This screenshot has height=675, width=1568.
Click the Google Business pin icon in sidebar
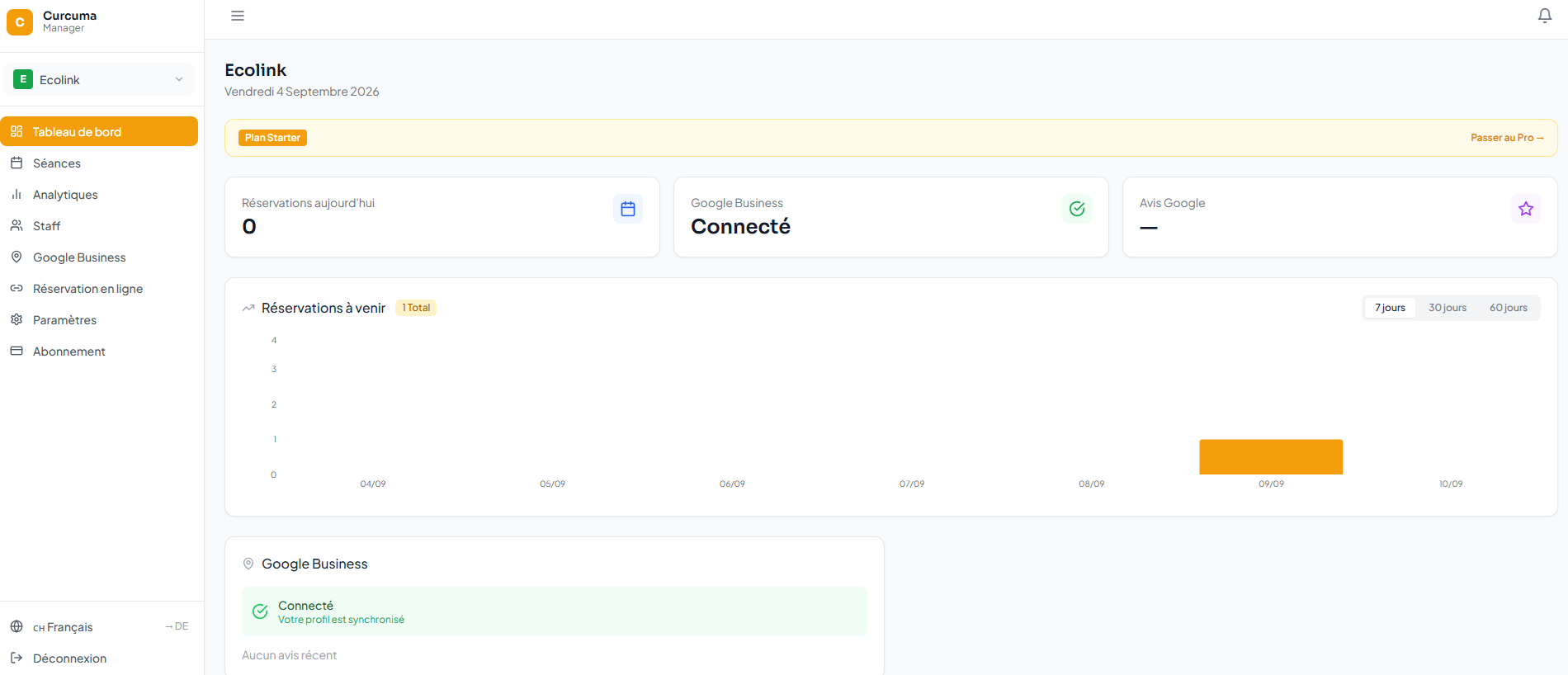click(x=17, y=257)
